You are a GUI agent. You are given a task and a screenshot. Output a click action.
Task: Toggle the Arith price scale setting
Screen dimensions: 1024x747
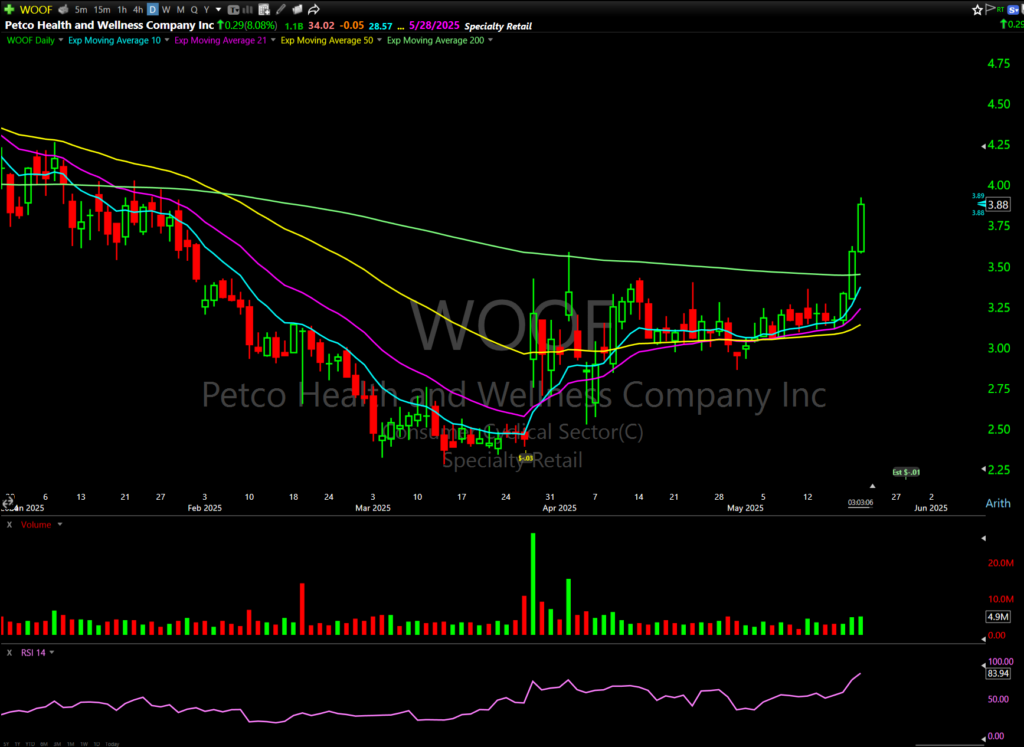pyautogui.click(x=998, y=503)
